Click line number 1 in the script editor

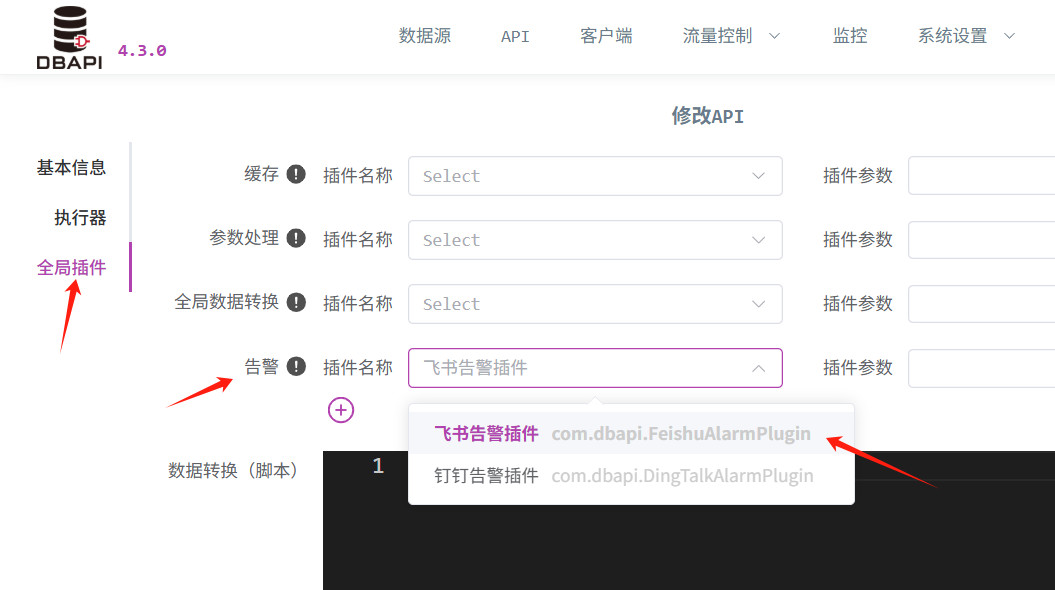coord(378,466)
